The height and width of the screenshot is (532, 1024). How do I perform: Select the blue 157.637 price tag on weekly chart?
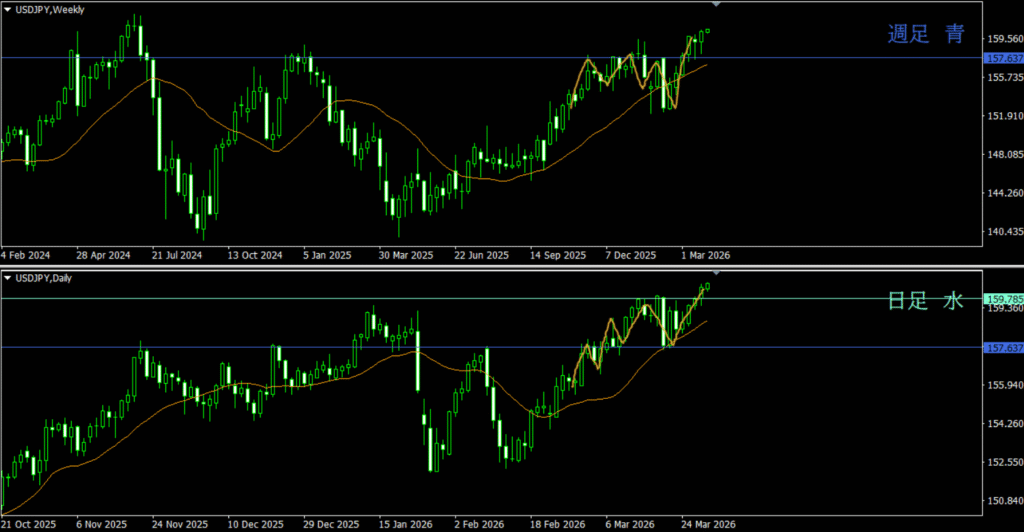(x=1003, y=58)
